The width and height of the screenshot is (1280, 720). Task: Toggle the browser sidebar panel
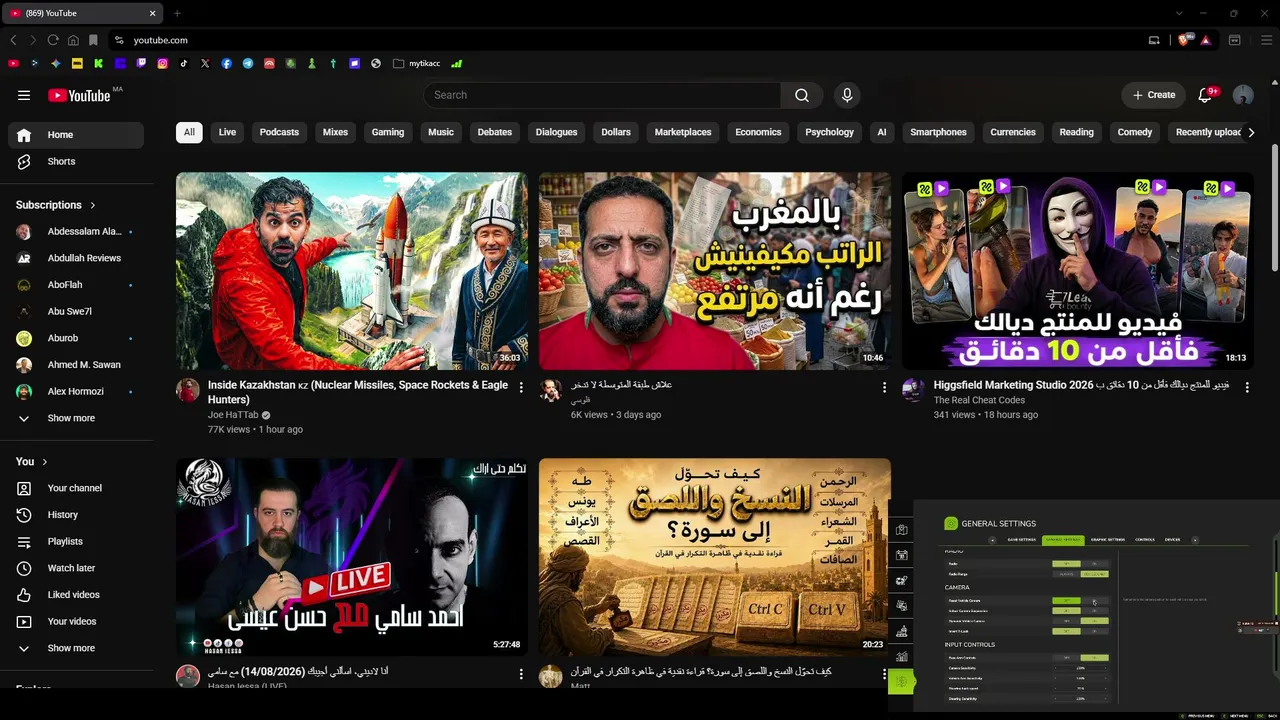pyautogui.click(x=1235, y=40)
